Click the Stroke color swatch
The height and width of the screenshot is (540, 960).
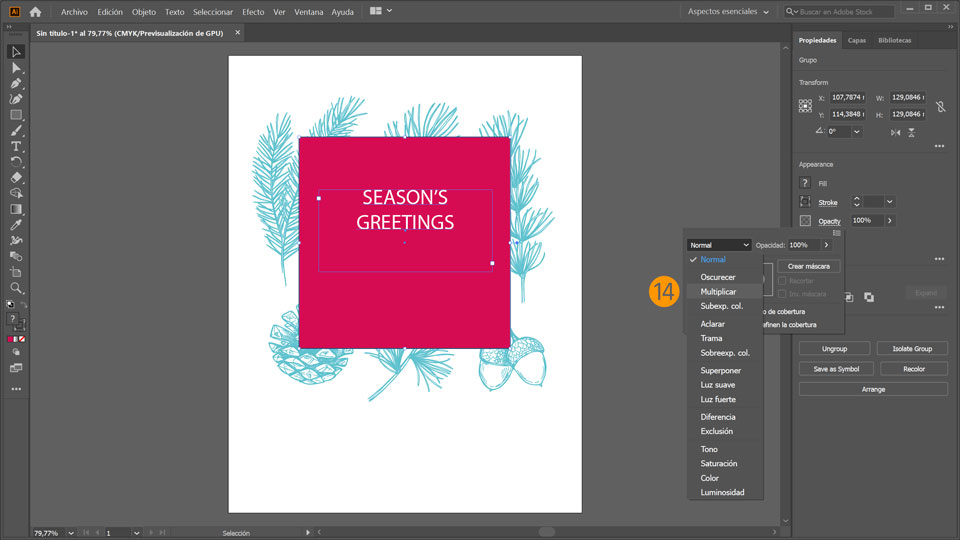coord(805,201)
